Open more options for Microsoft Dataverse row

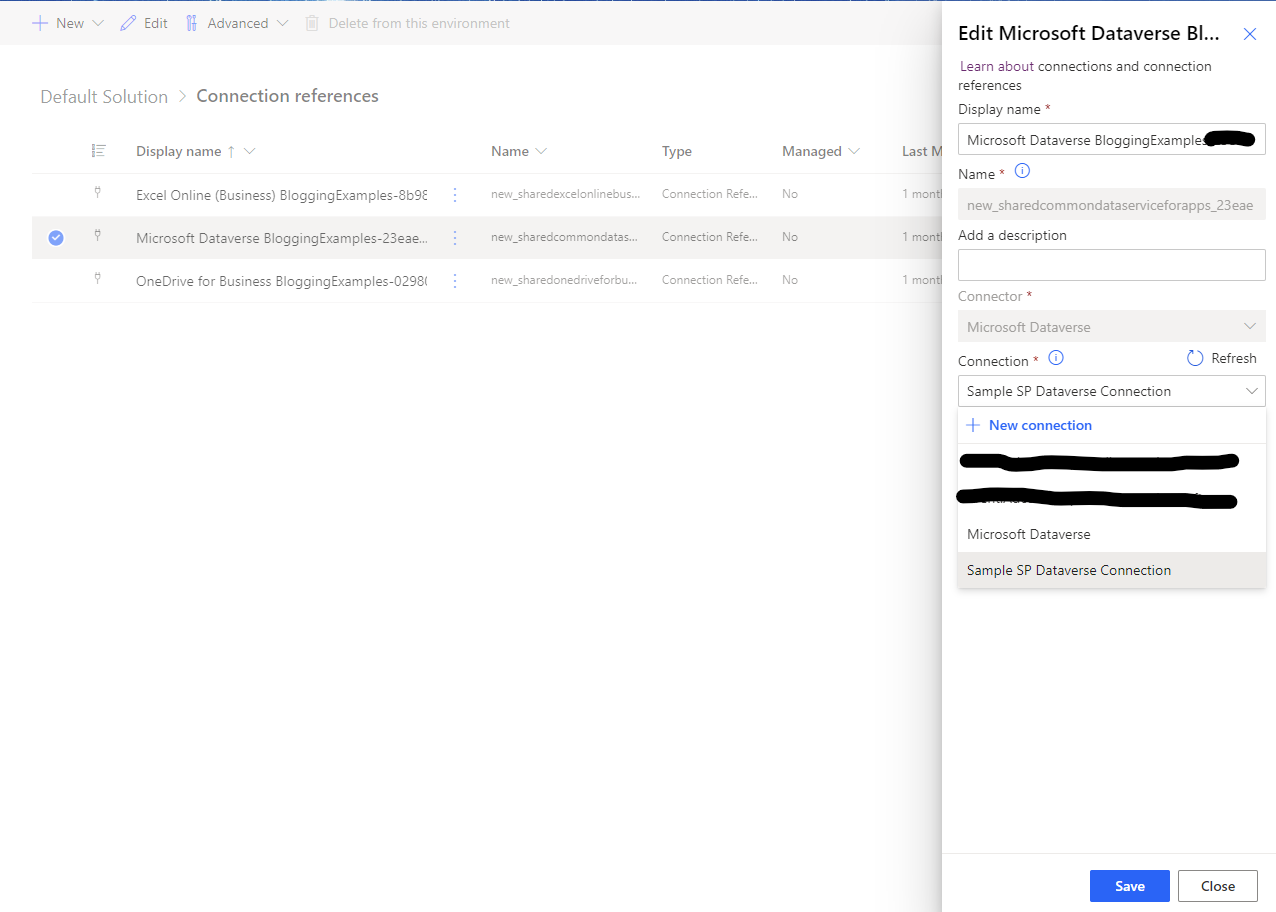coord(455,238)
